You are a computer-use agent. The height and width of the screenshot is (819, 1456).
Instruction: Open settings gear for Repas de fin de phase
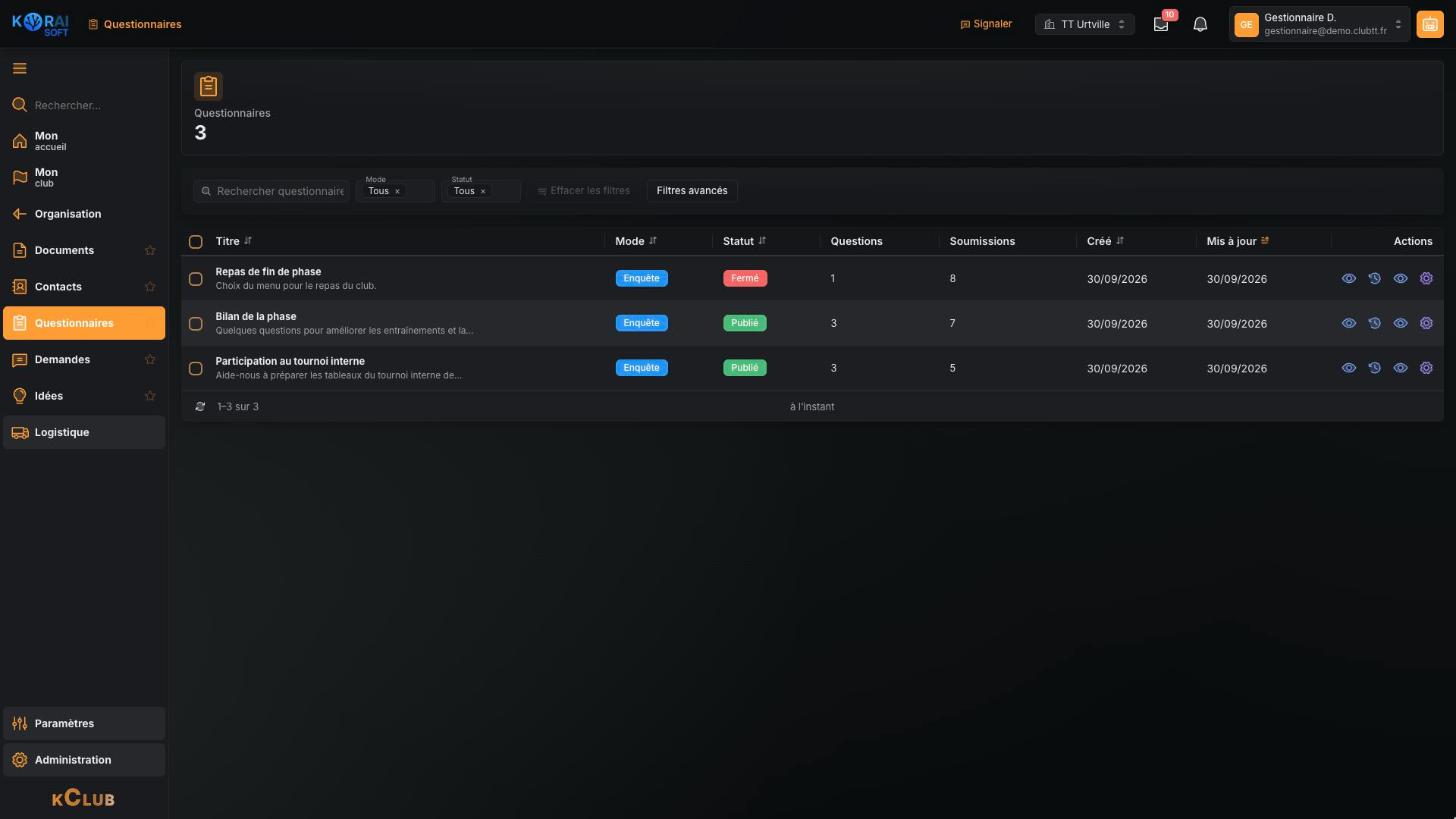(1426, 279)
